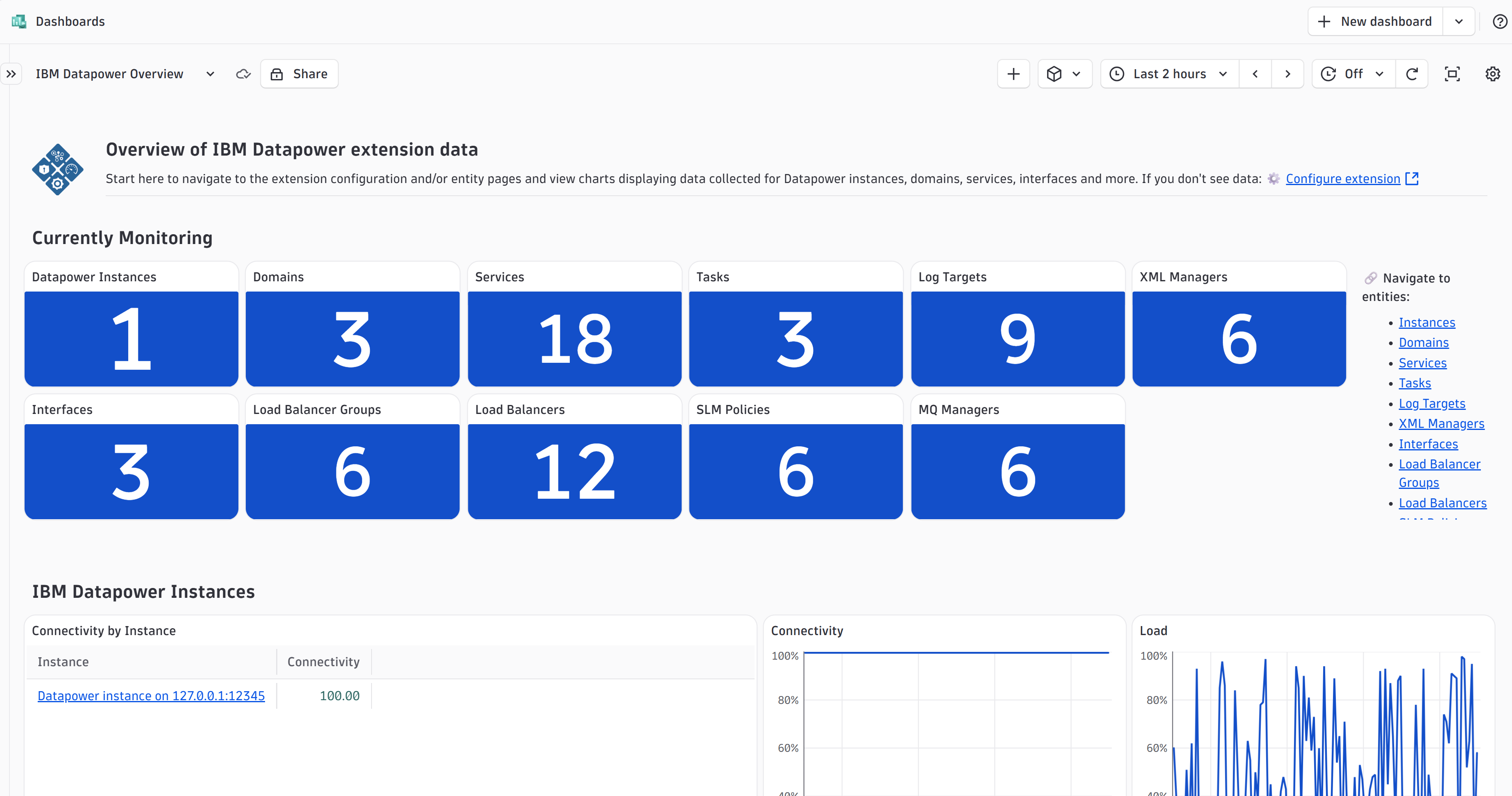Viewport: 1512px width, 796px height.
Task: Open dashboard settings gear icon
Action: coord(1493,74)
